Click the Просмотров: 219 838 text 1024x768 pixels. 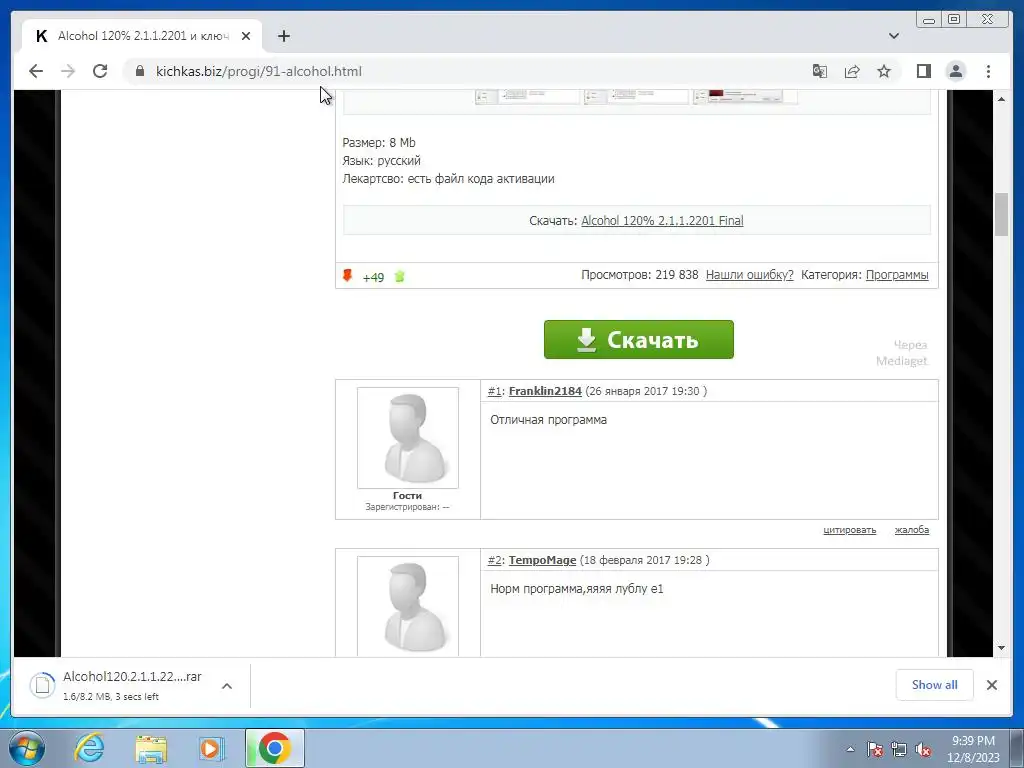point(639,275)
